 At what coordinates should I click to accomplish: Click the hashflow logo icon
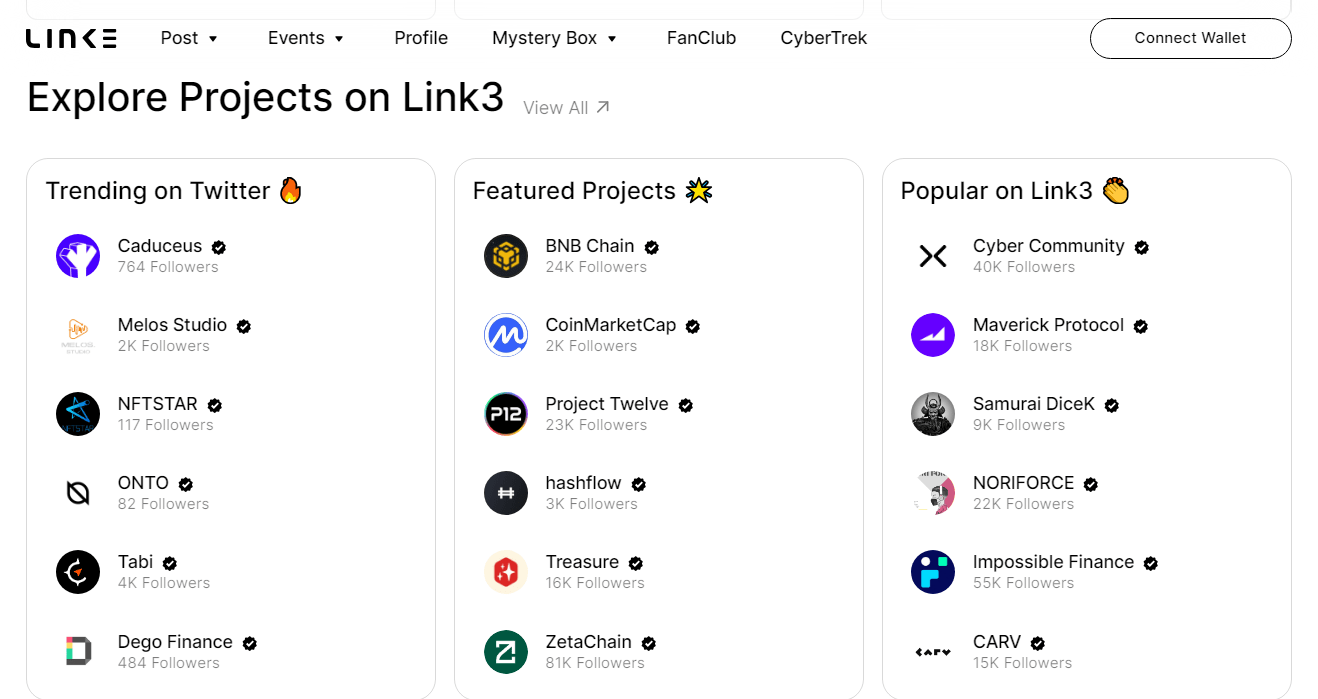click(506, 493)
